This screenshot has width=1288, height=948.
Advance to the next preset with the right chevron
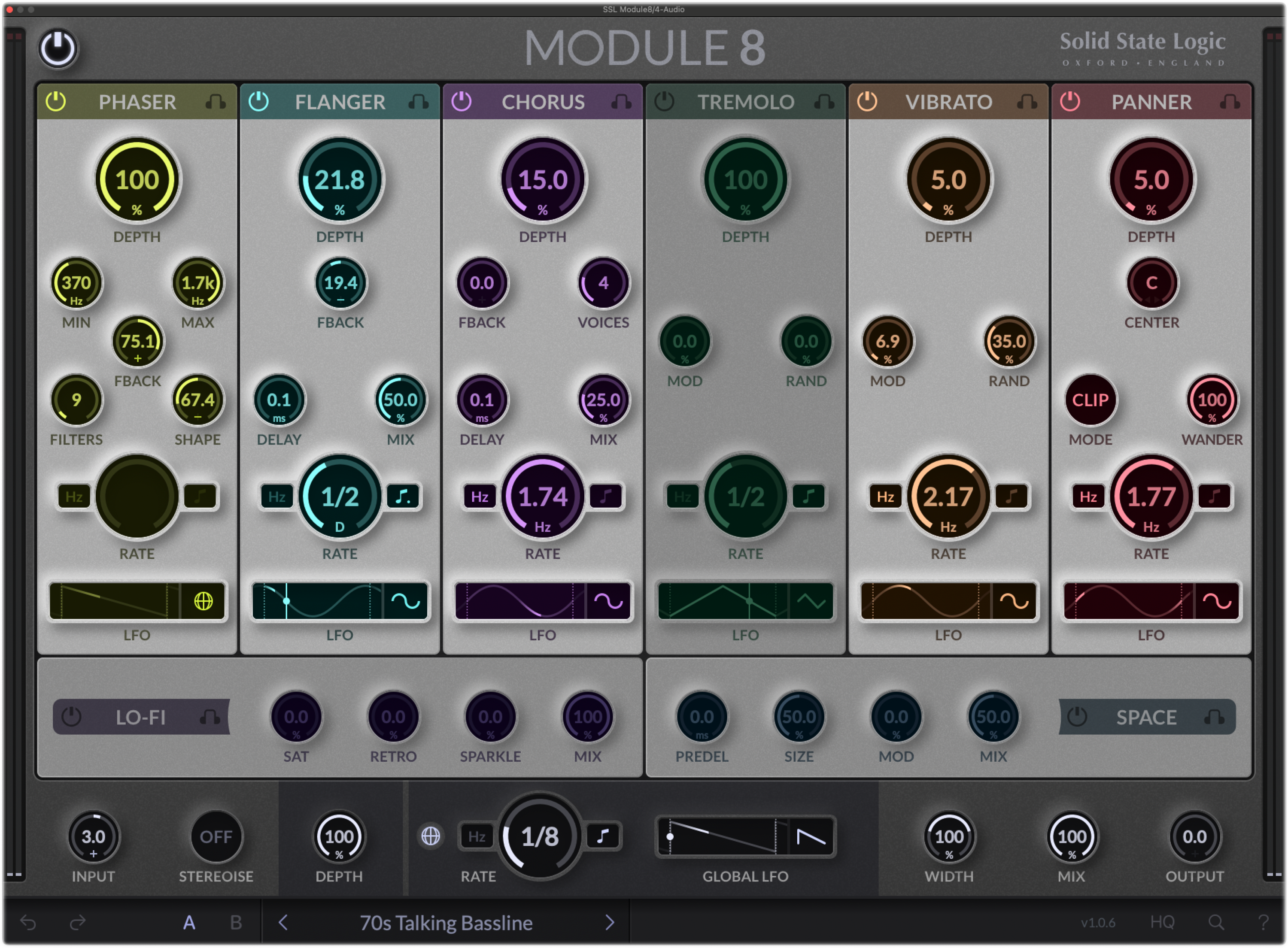610,923
